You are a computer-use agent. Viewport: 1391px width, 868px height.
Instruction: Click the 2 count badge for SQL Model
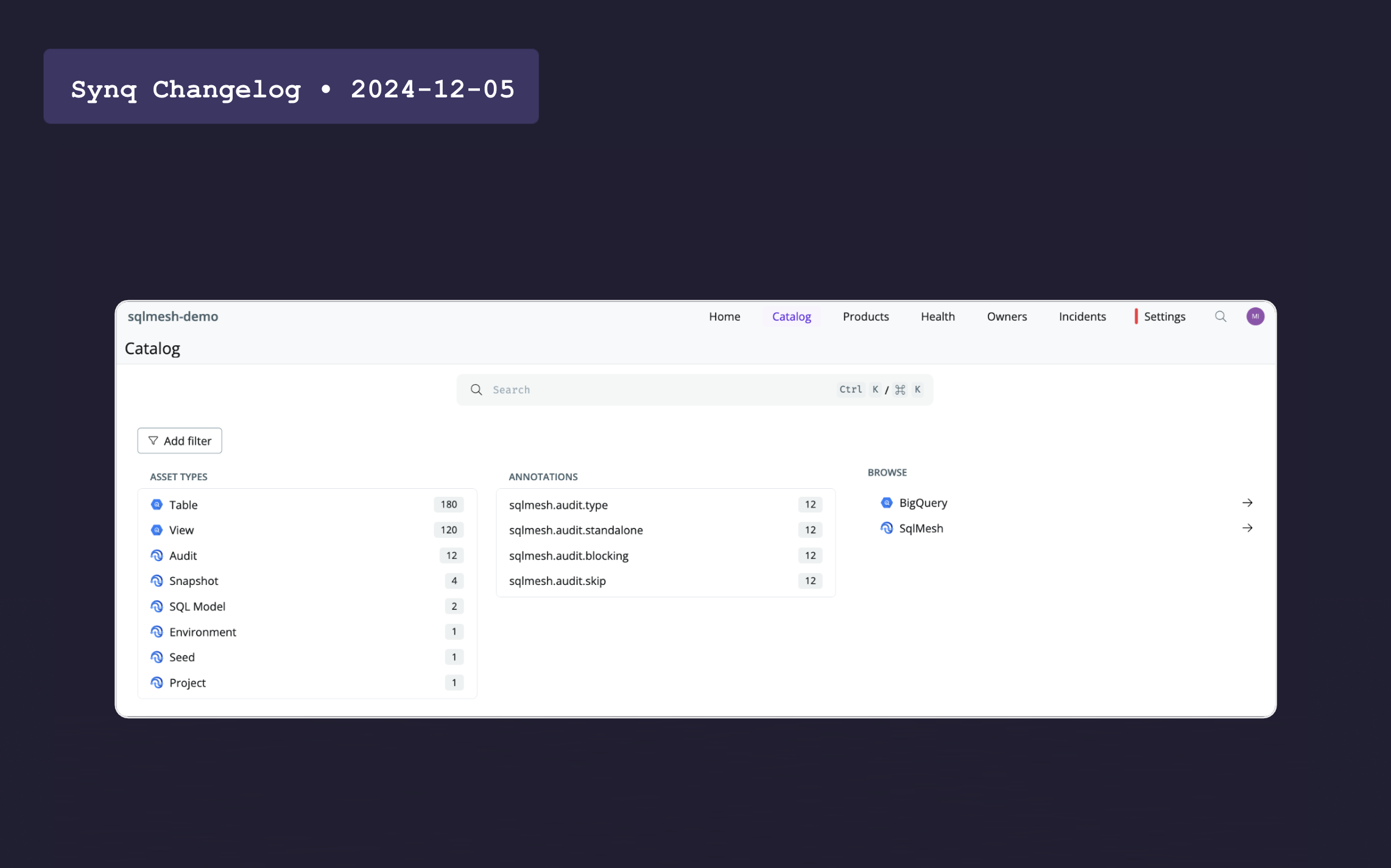(454, 607)
